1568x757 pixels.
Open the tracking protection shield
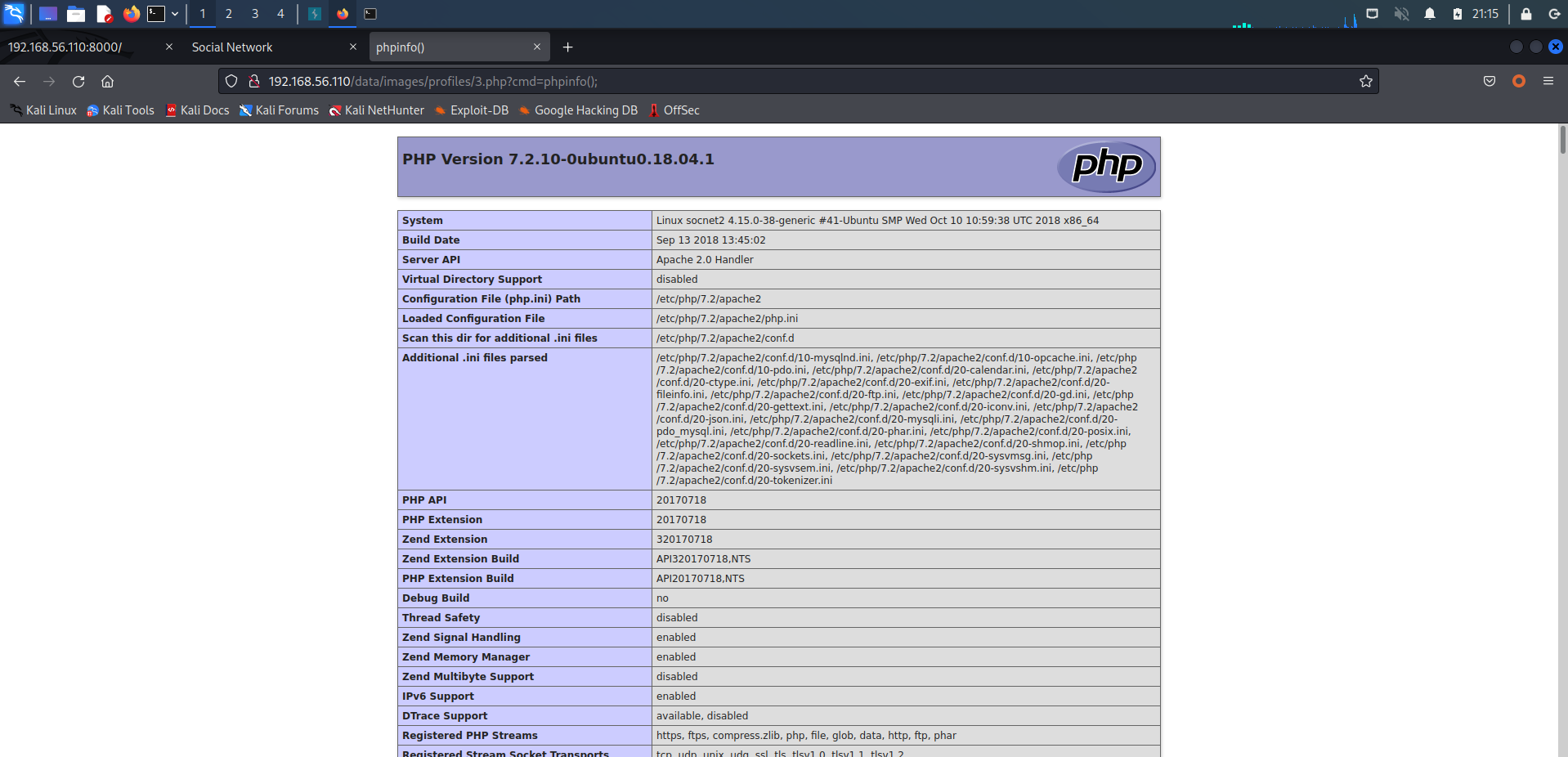(231, 82)
